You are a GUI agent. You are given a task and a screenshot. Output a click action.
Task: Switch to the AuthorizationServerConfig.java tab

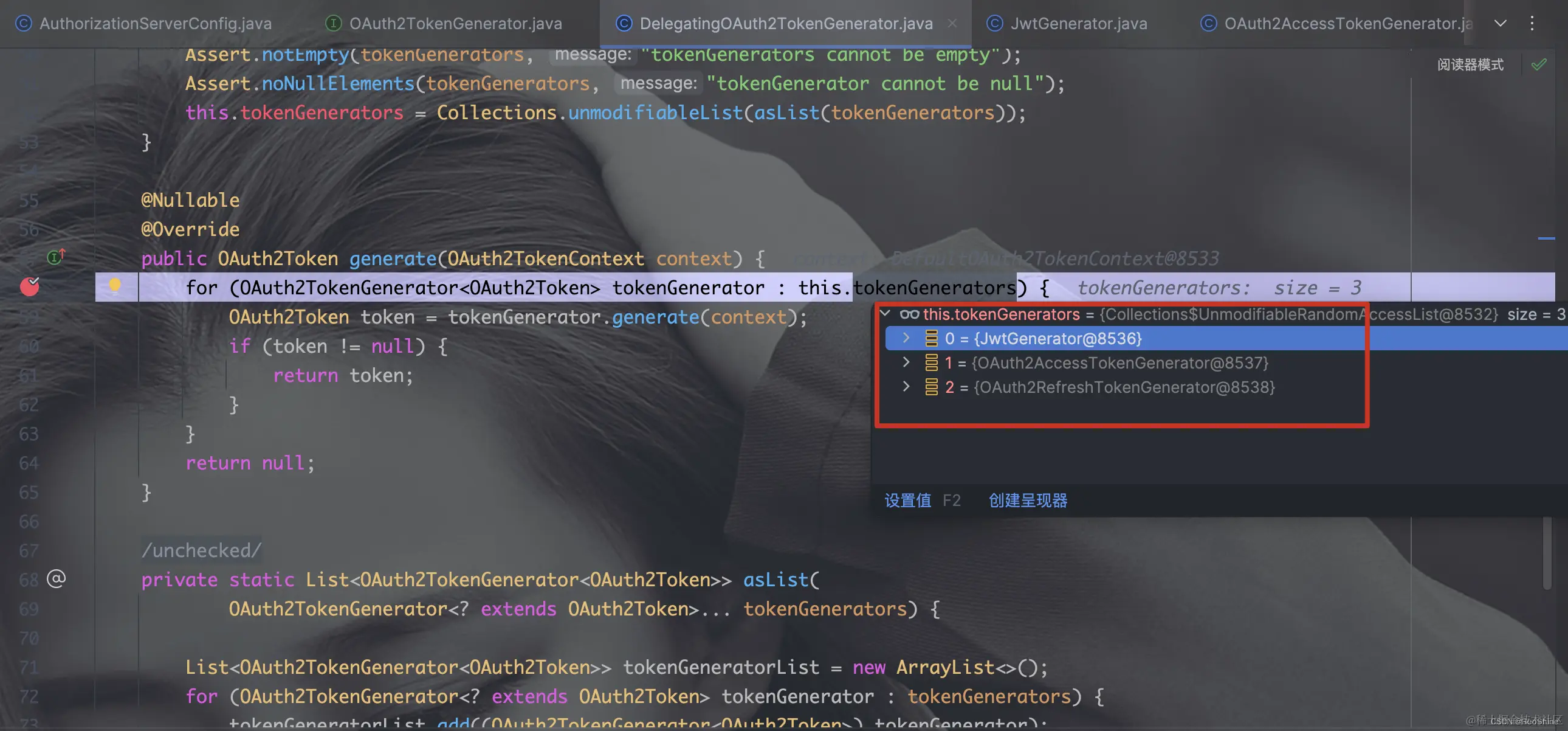[154, 23]
